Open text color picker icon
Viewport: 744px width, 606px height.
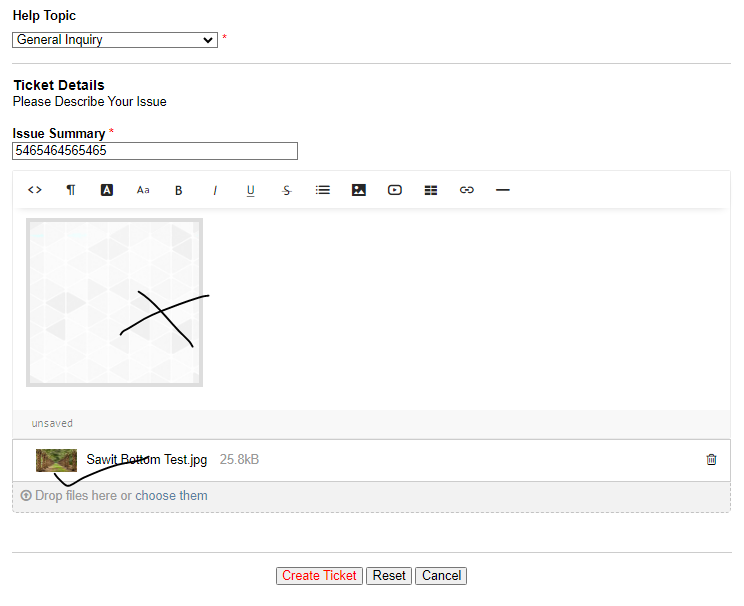(107, 190)
